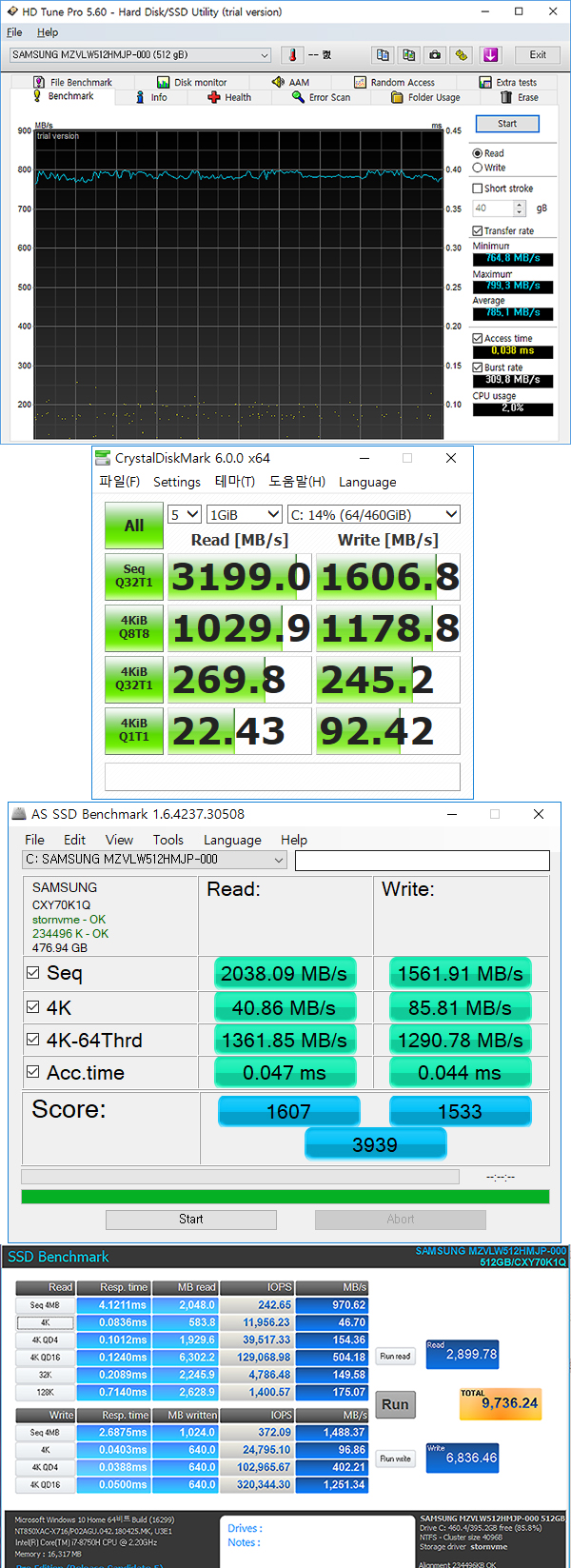Open the Error Scan tab
Image resolution: width=571 pixels, height=1568 pixels.
tap(321, 97)
